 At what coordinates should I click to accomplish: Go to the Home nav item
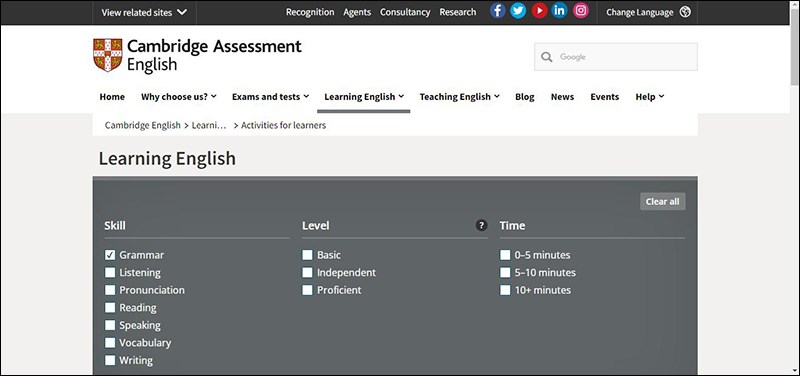pos(112,96)
